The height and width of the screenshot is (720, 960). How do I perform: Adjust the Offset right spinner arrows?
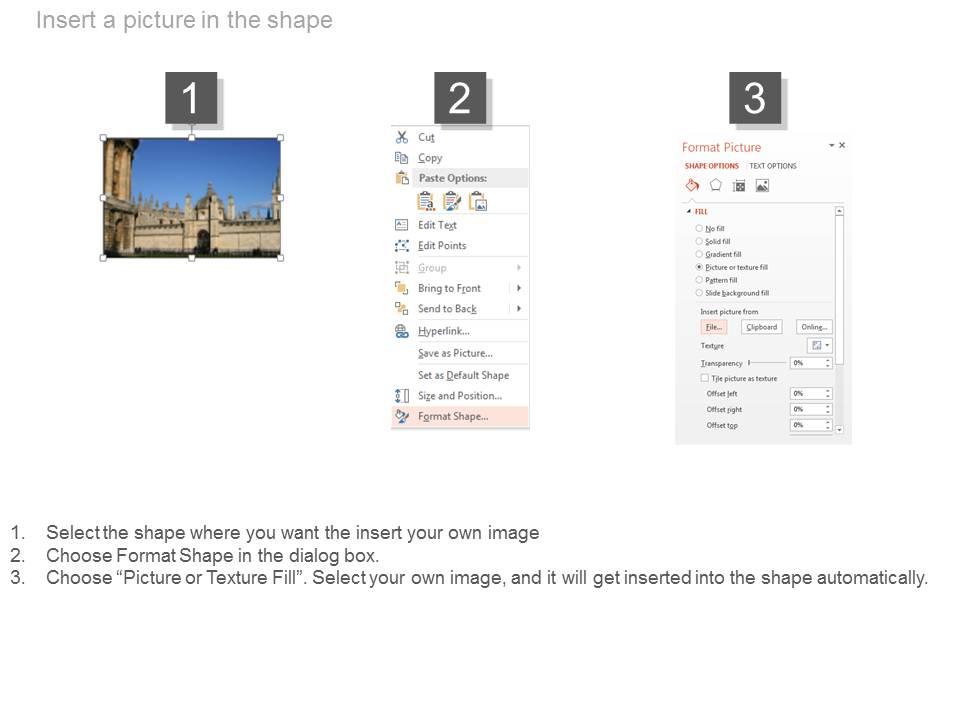[828, 409]
